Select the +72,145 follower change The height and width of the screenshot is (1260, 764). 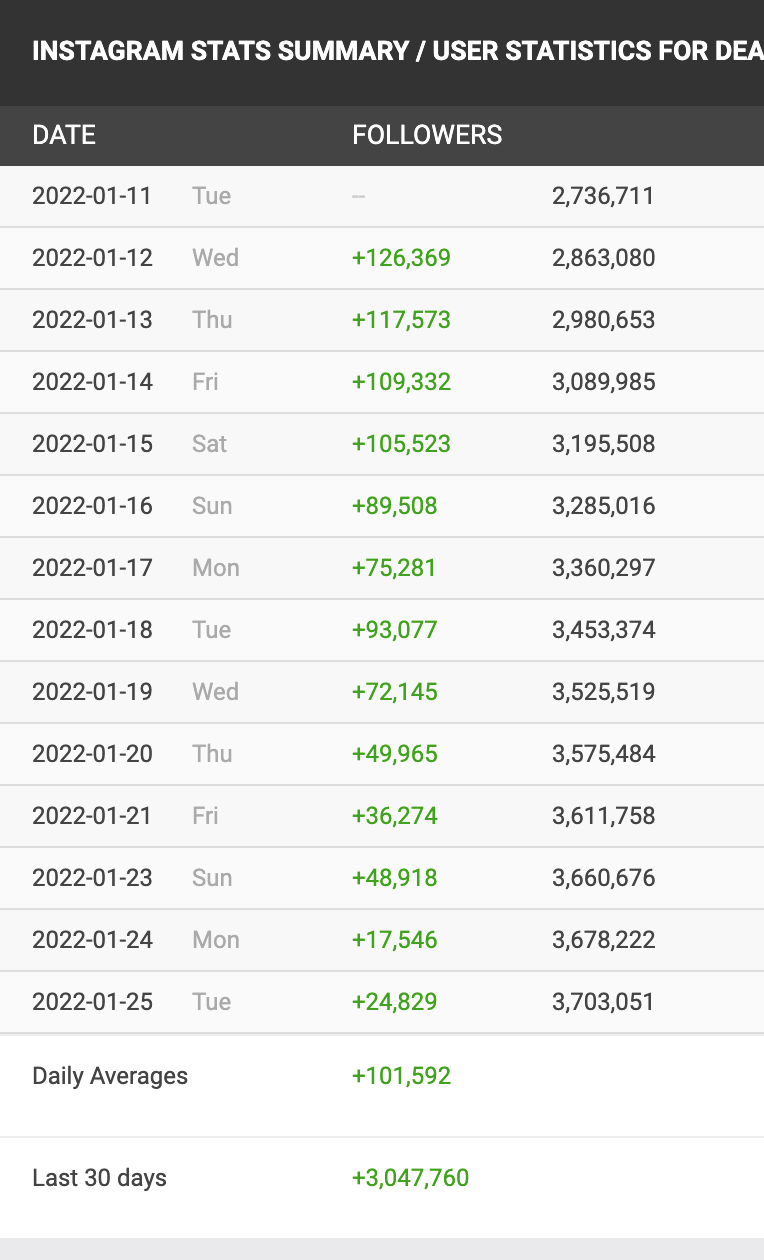point(394,692)
